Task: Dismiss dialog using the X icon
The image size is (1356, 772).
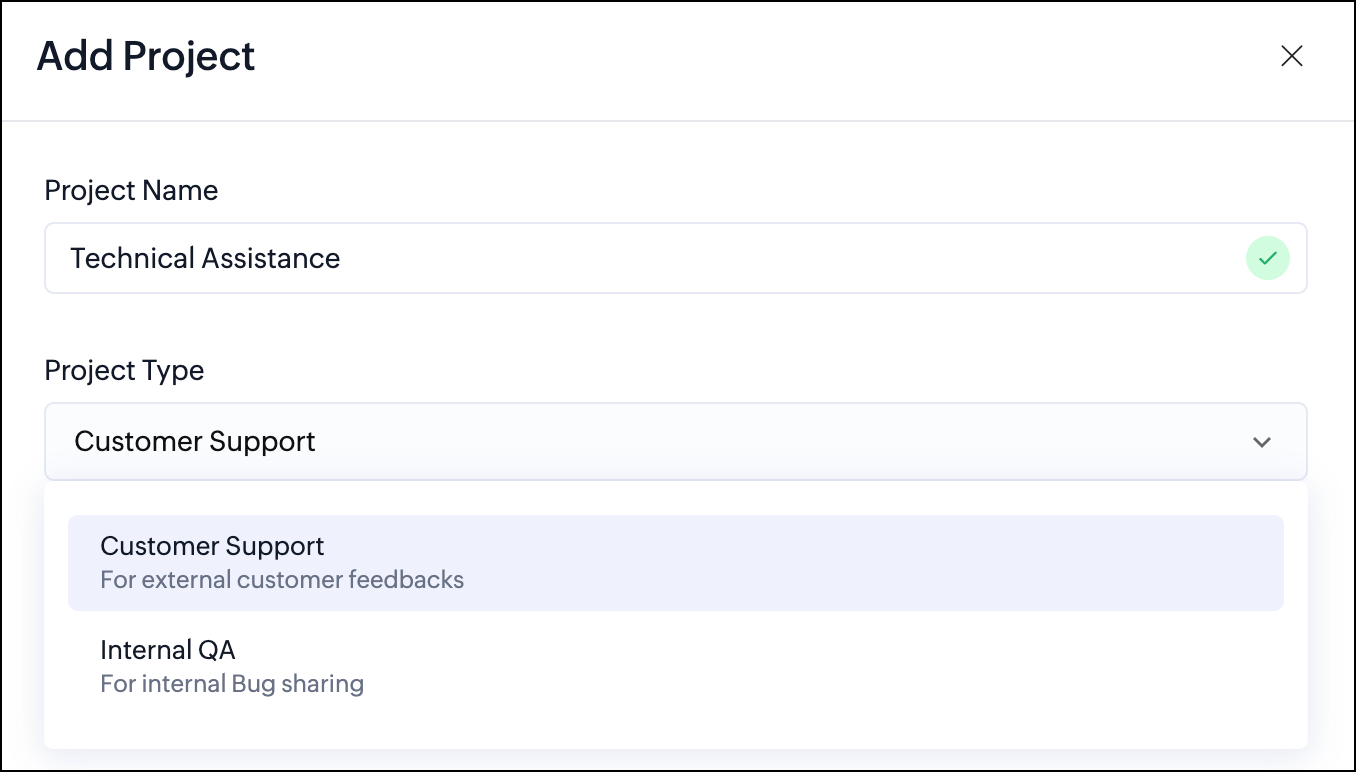Action: click(x=1291, y=56)
